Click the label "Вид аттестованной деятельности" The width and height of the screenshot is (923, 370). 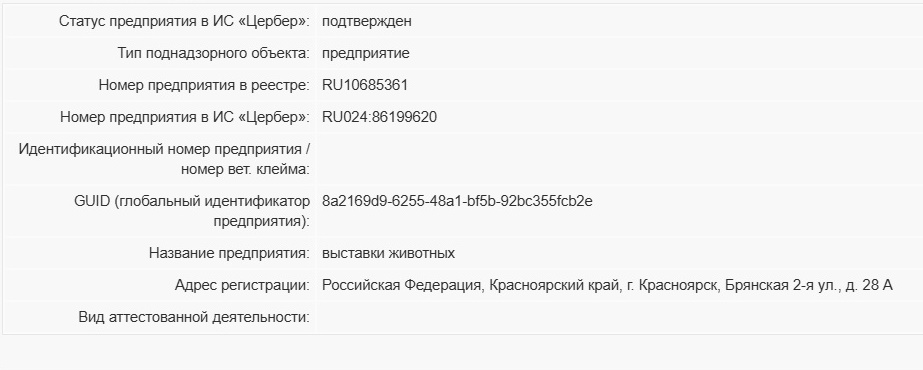pyautogui.click(x=194, y=318)
